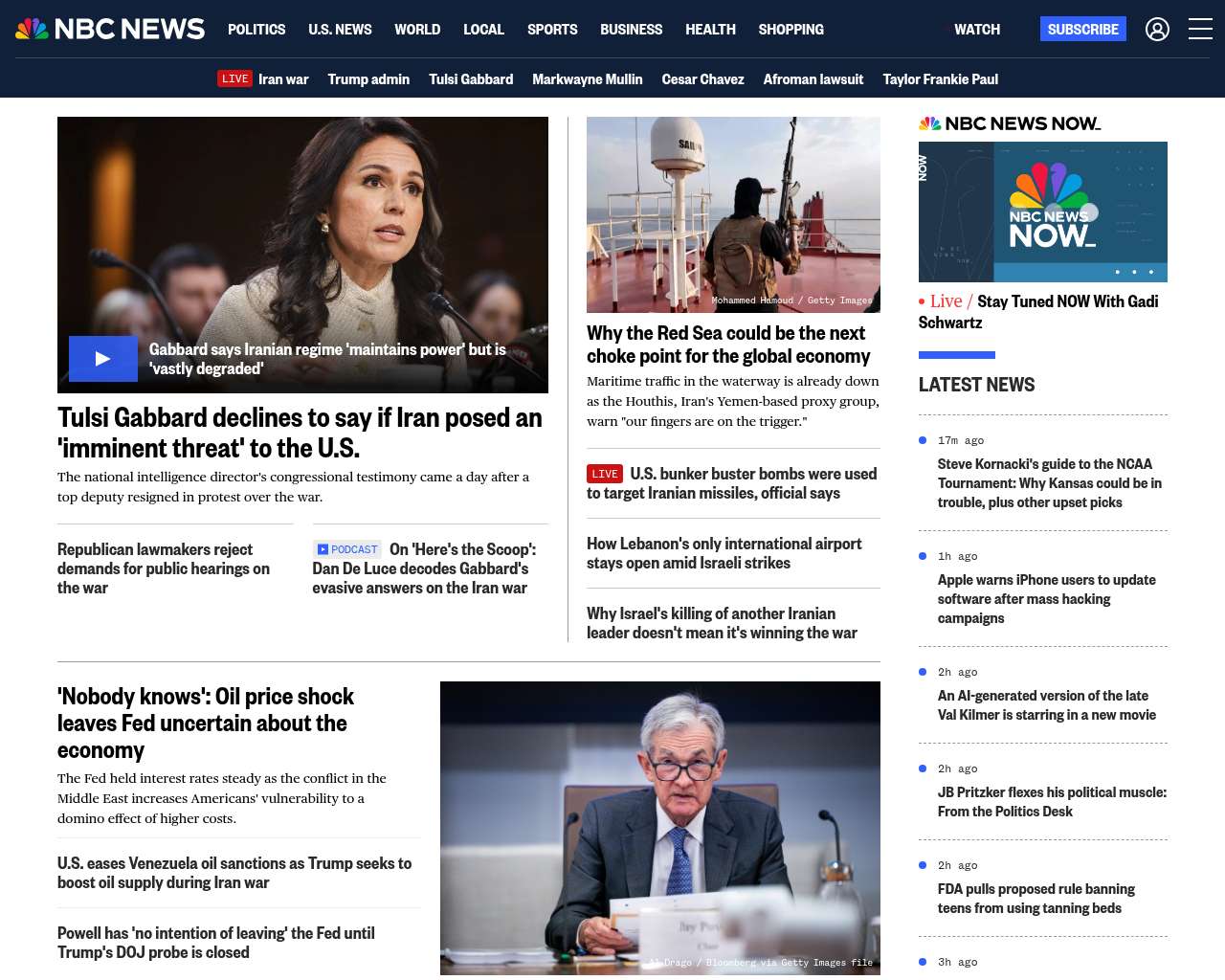Screen dimensions: 1225x980
Task: Open the Tulsi Gabbard trending topic
Action: pyautogui.click(x=471, y=79)
